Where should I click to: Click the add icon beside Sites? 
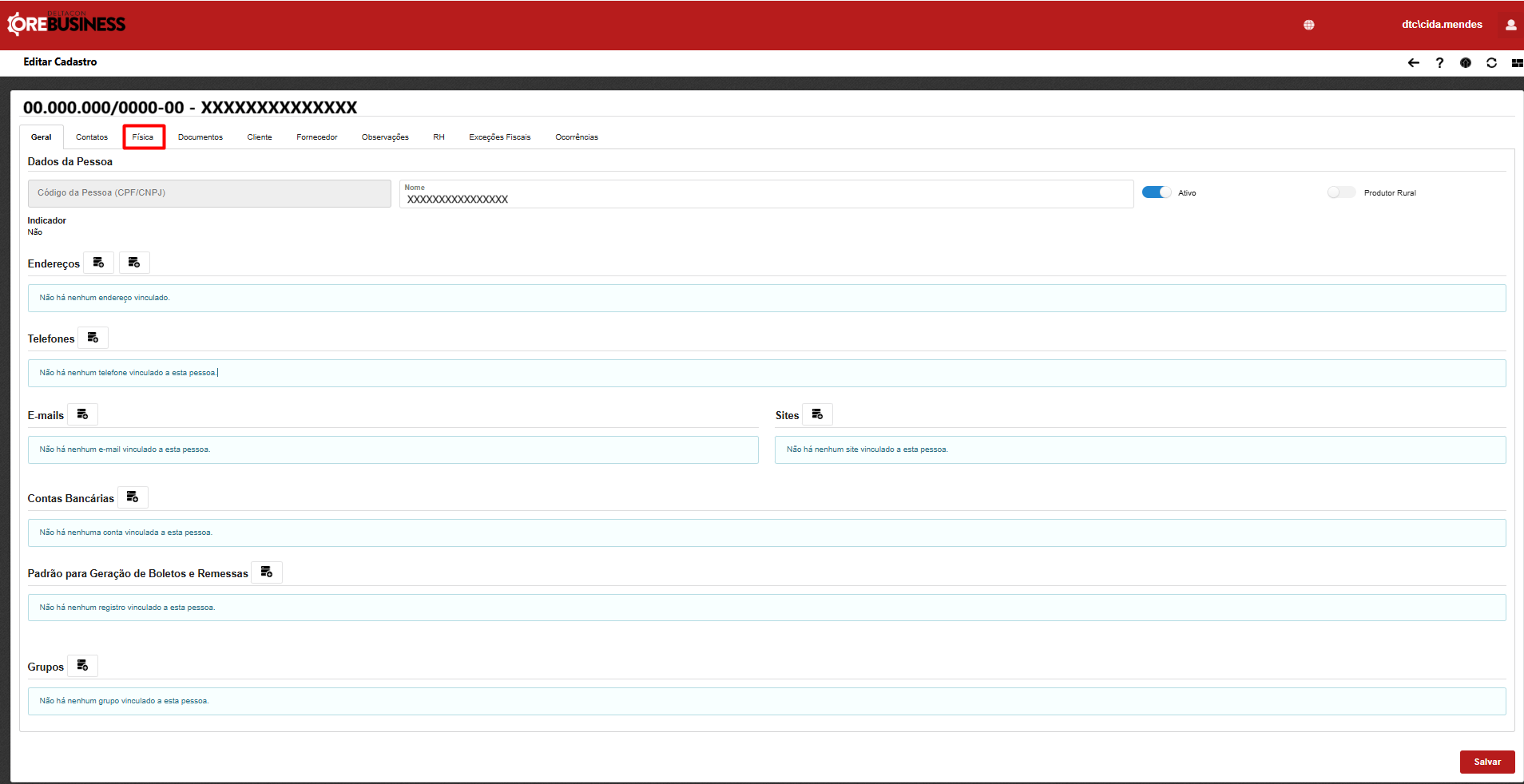click(x=817, y=414)
